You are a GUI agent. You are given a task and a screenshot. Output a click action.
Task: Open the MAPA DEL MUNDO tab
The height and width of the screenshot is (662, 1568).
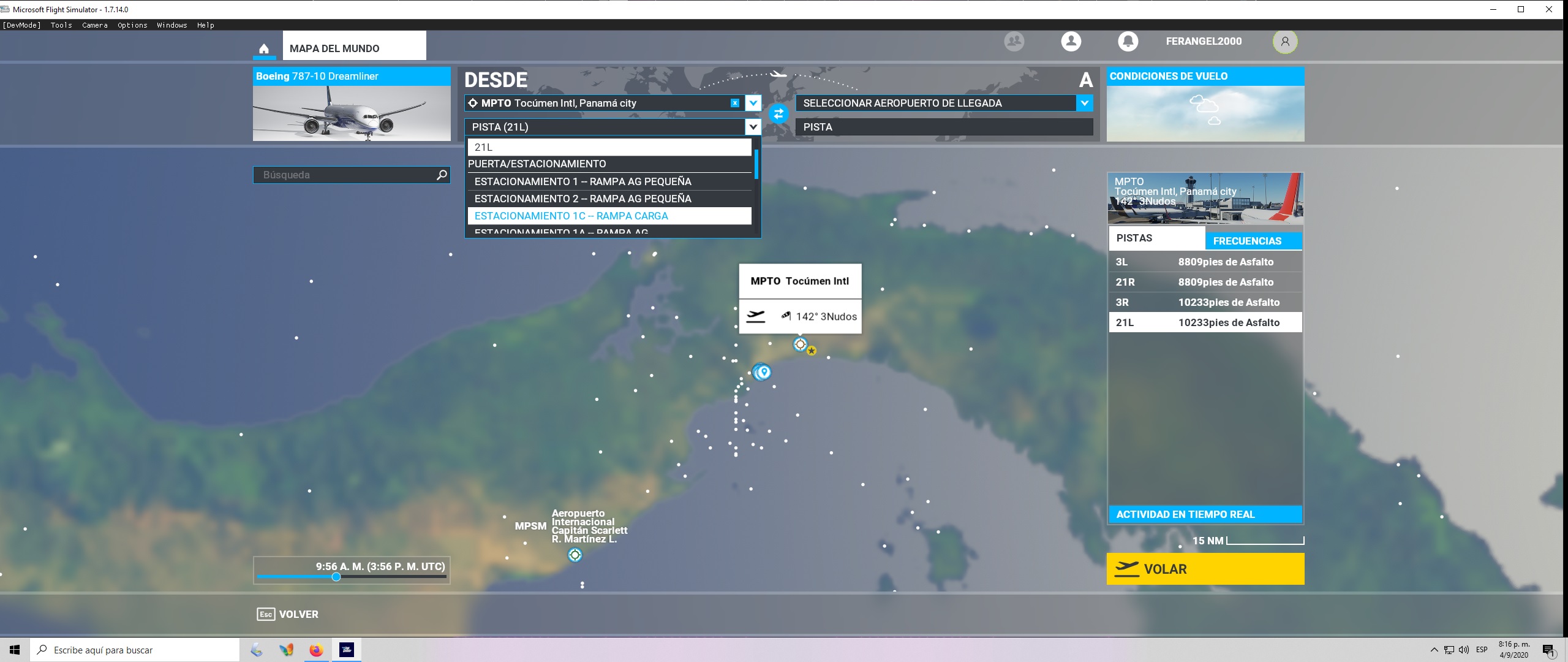tap(354, 46)
